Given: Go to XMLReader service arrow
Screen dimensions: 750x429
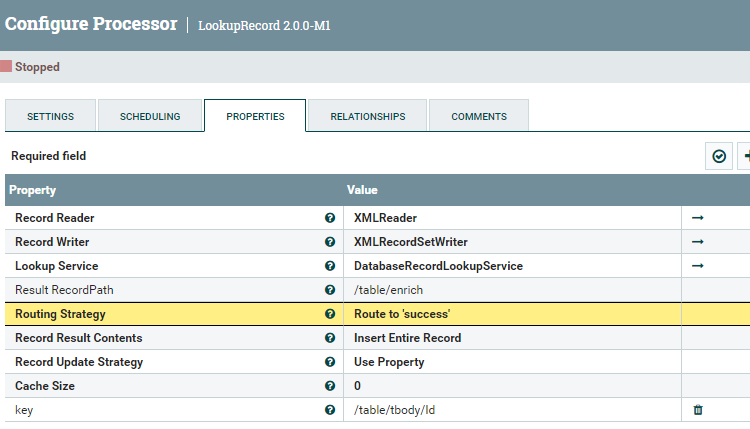Looking at the screenshot, I should 698,217.
